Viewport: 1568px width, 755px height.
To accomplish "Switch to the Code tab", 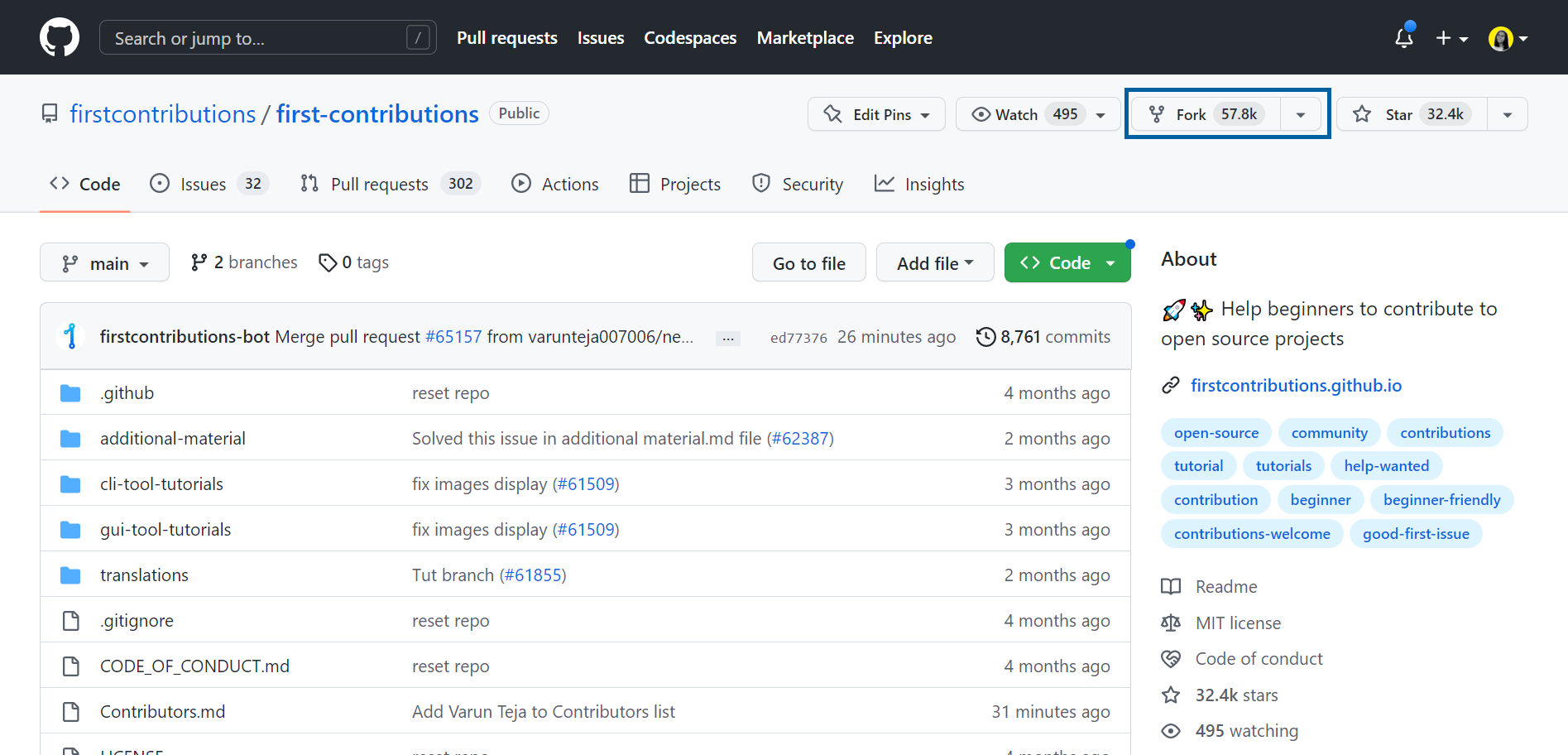I will click(85, 184).
